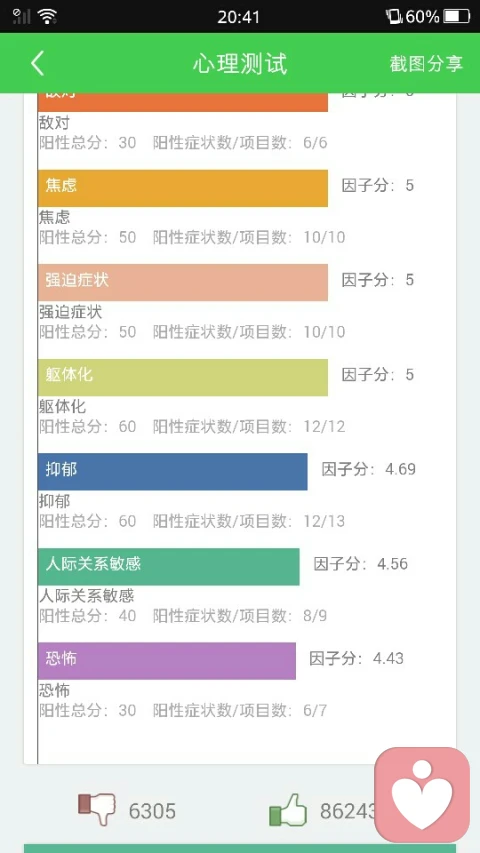Click the thumbs-up like icon

click(x=288, y=810)
